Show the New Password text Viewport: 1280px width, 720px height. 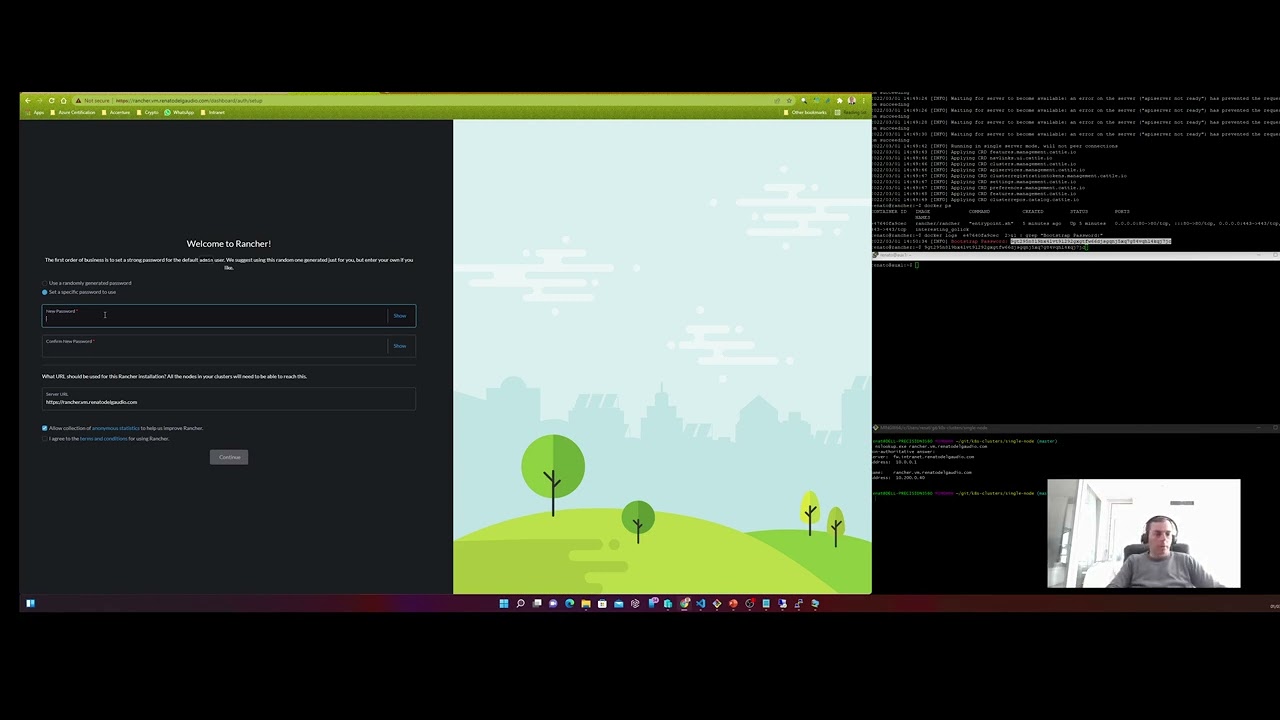pos(400,316)
